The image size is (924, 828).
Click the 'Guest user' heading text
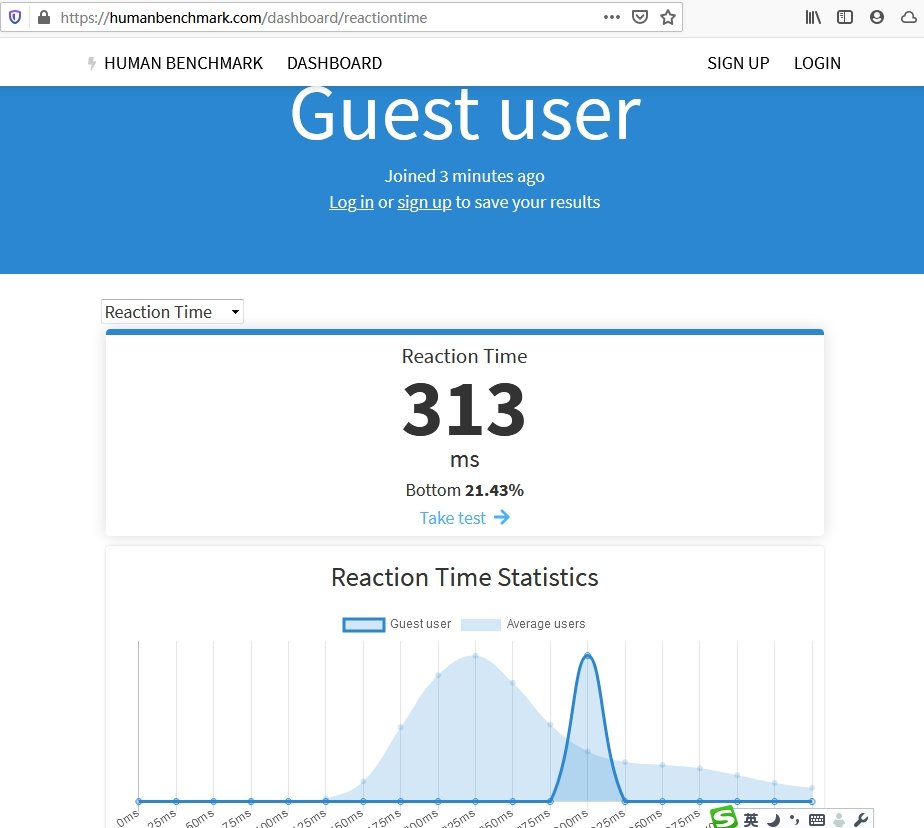[x=465, y=114]
